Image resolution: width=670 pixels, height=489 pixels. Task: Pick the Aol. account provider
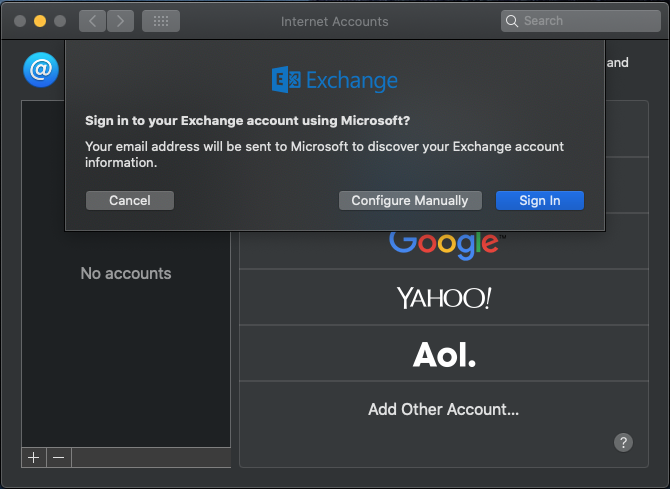pyautogui.click(x=443, y=354)
